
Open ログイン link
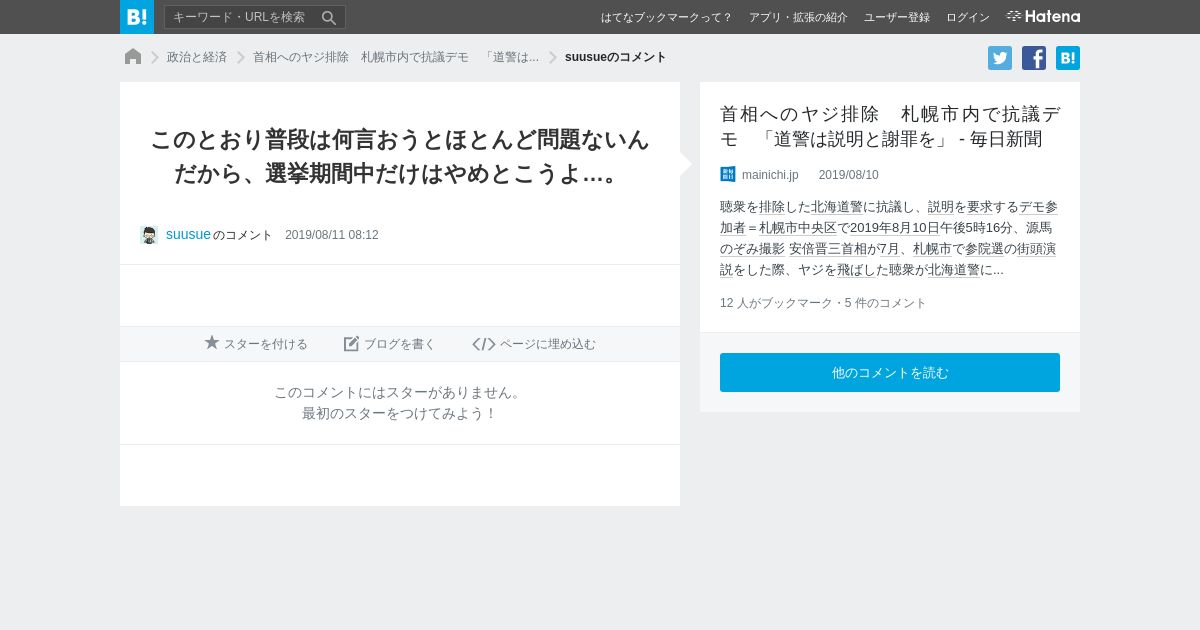click(x=968, y=18)
